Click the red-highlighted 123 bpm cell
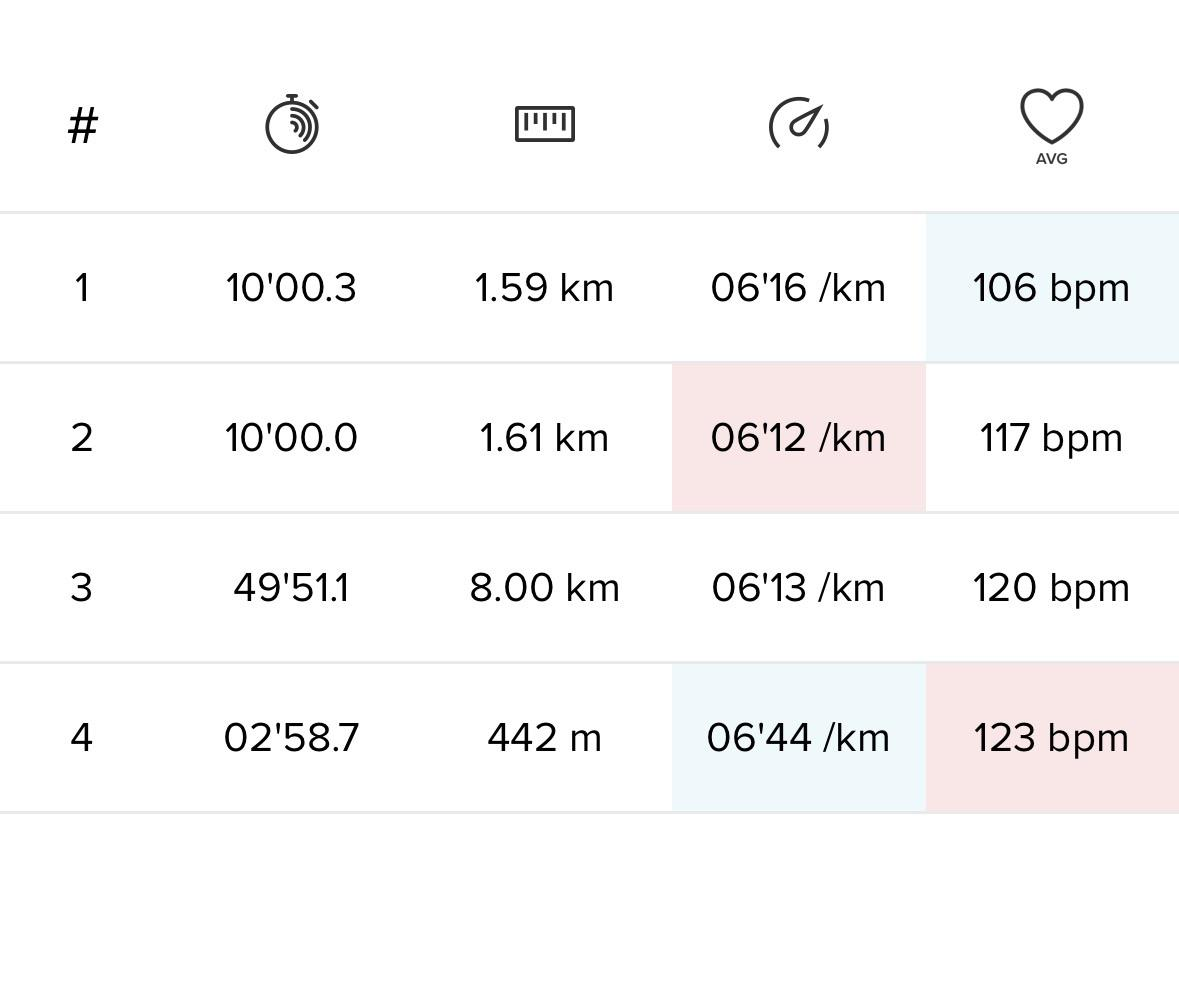 (1051, 738)
